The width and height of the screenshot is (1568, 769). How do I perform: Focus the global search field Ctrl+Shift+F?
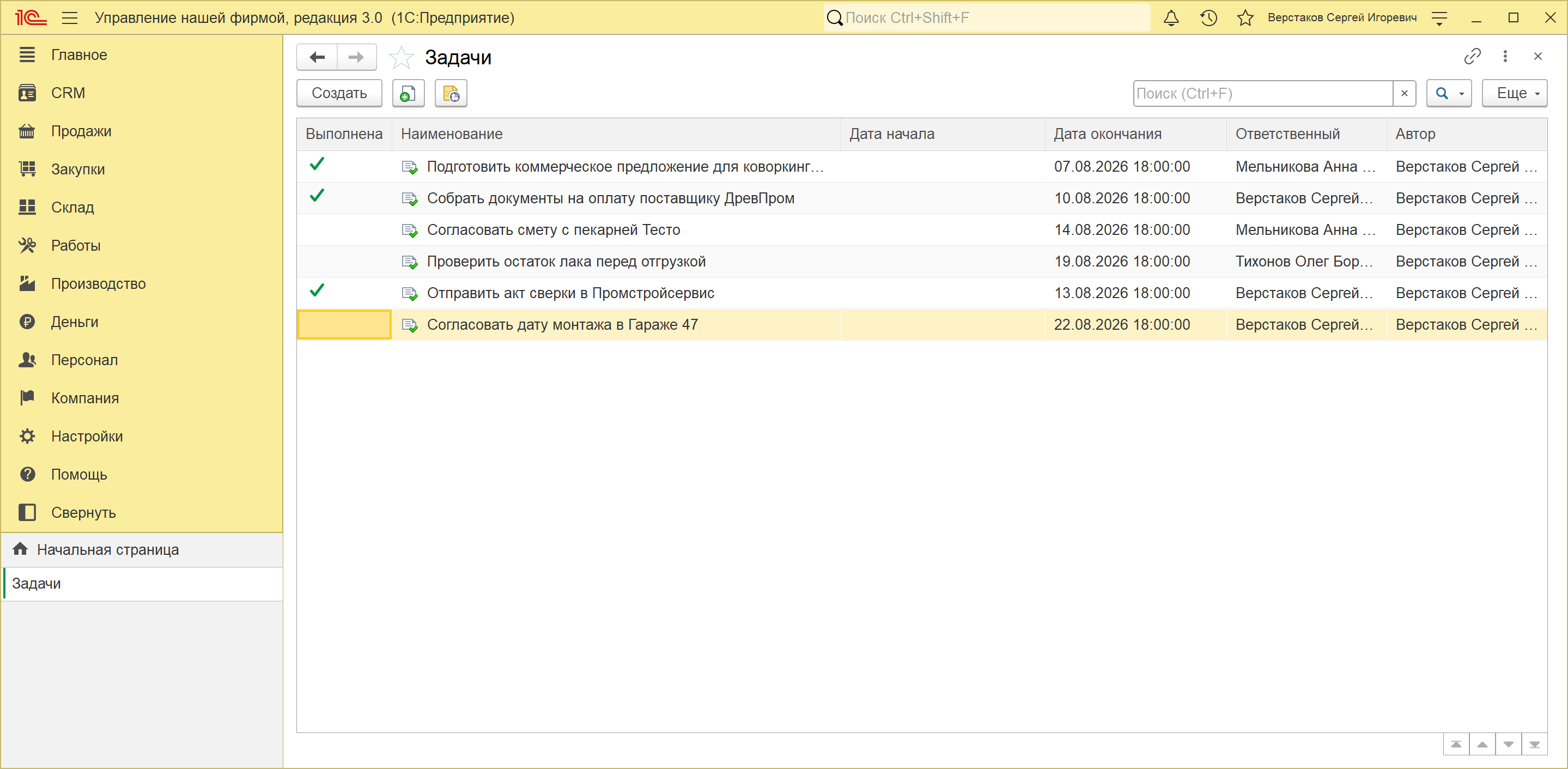point(987,17)
